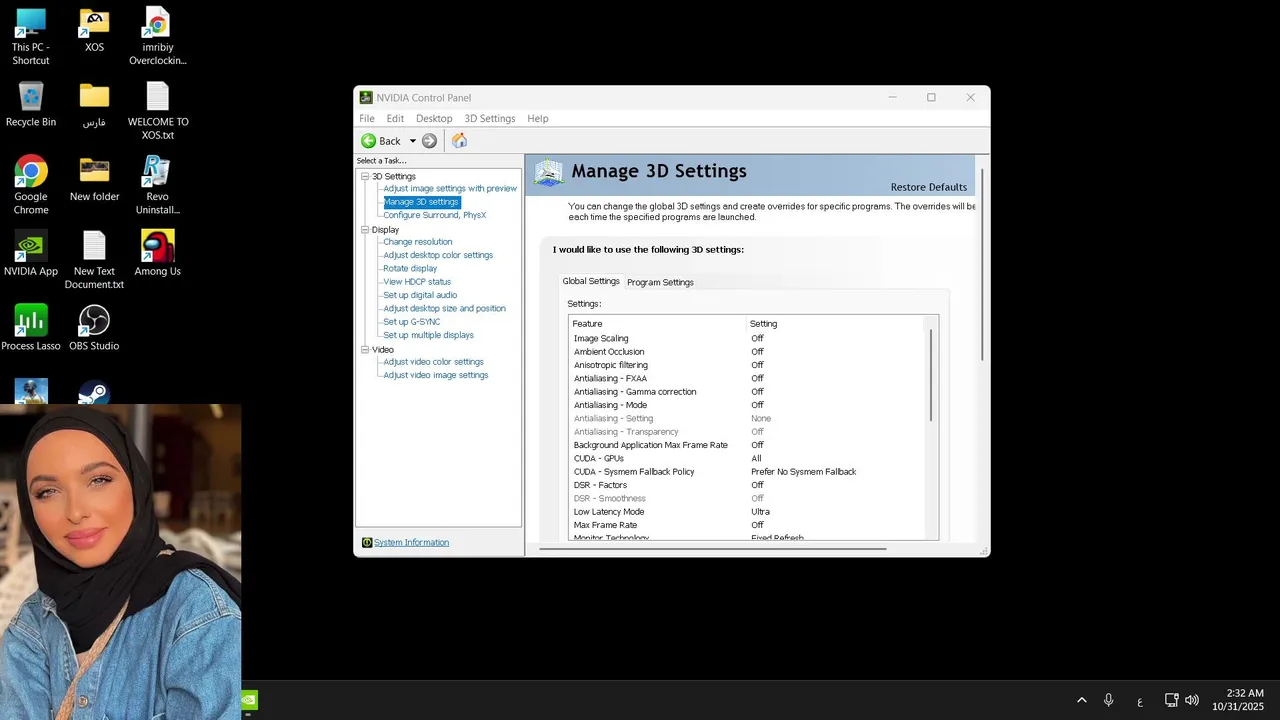Select Adjust desktop color settings
The height and width of the screenshot is (720, 1280).
tap(438, 255)
